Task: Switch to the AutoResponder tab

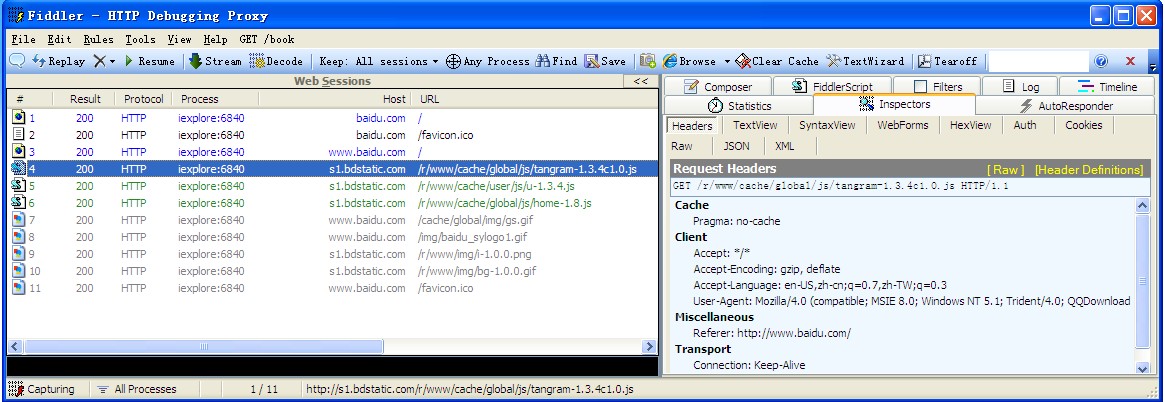Action: [x=1066, y=106]
